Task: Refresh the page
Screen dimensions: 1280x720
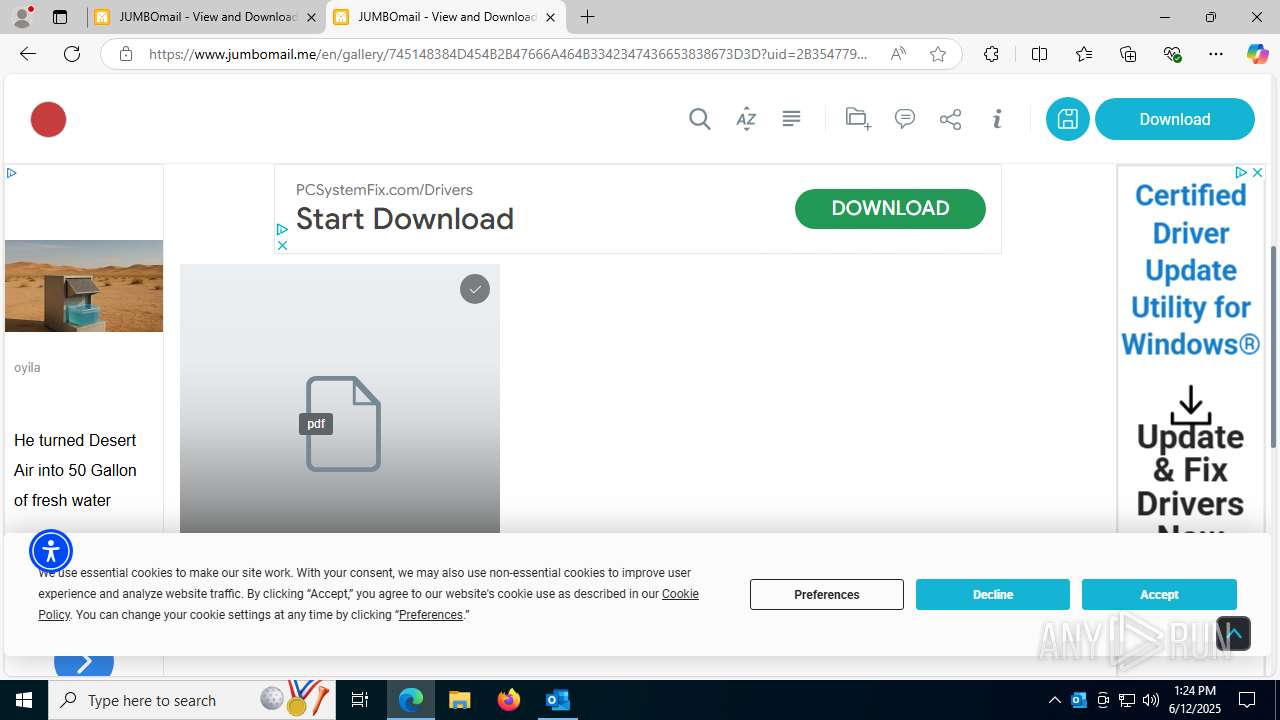Action: pyautogui.click(x=72, y=54)
